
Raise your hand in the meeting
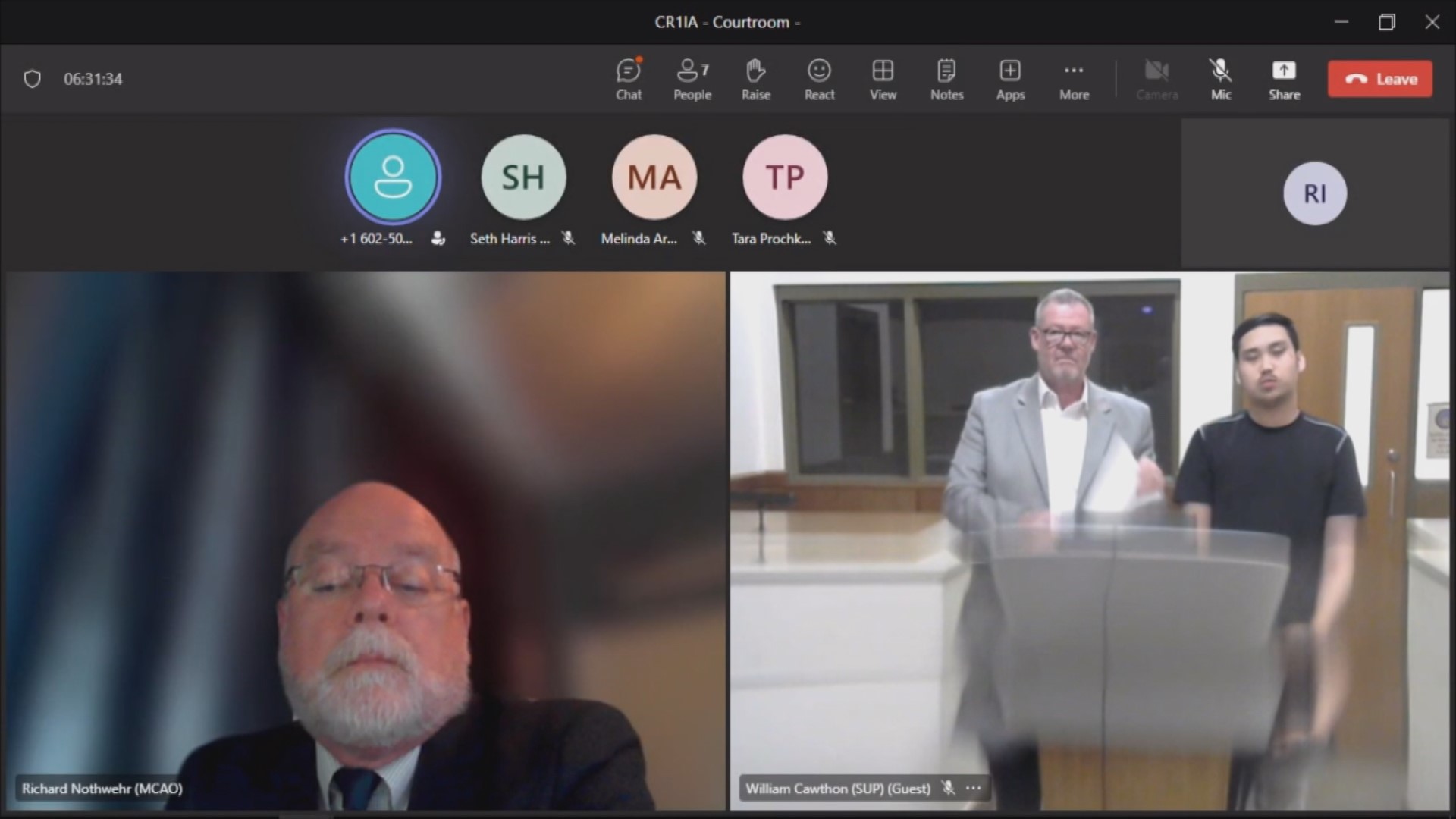(755, 79)
